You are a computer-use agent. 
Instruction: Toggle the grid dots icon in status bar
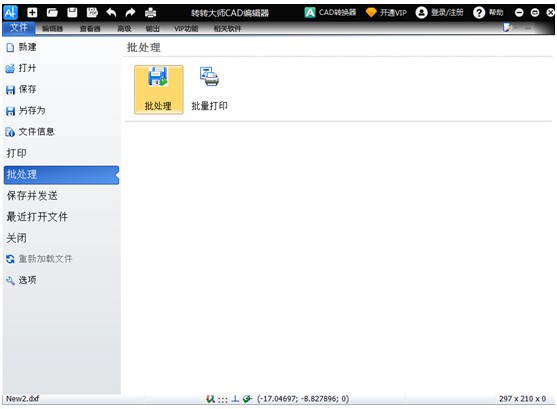point(223,399)
